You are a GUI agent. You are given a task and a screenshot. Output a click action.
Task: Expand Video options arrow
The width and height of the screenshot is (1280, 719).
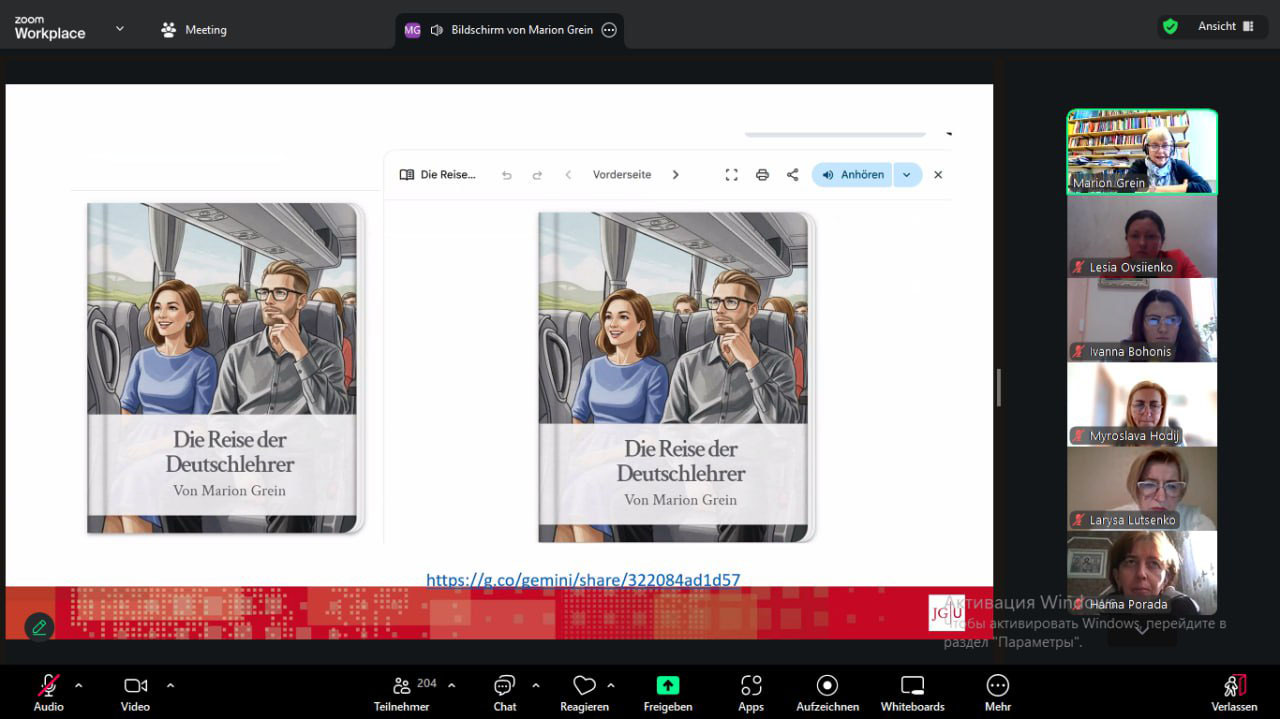click(170, 685)
